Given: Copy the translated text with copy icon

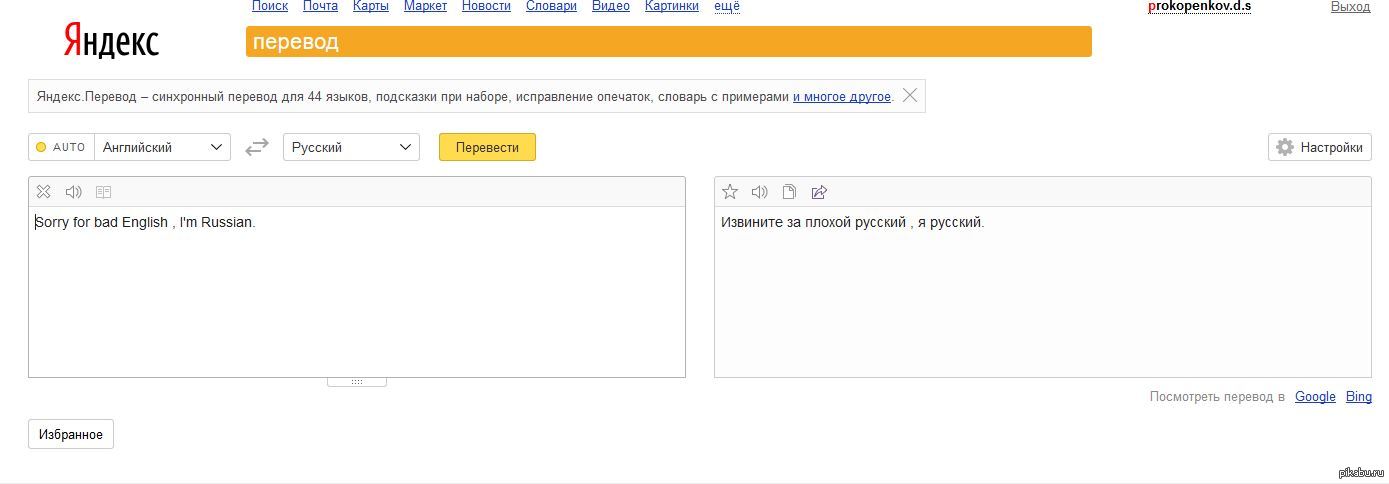Looking at the screenshot, I should (x=789, y=192).
